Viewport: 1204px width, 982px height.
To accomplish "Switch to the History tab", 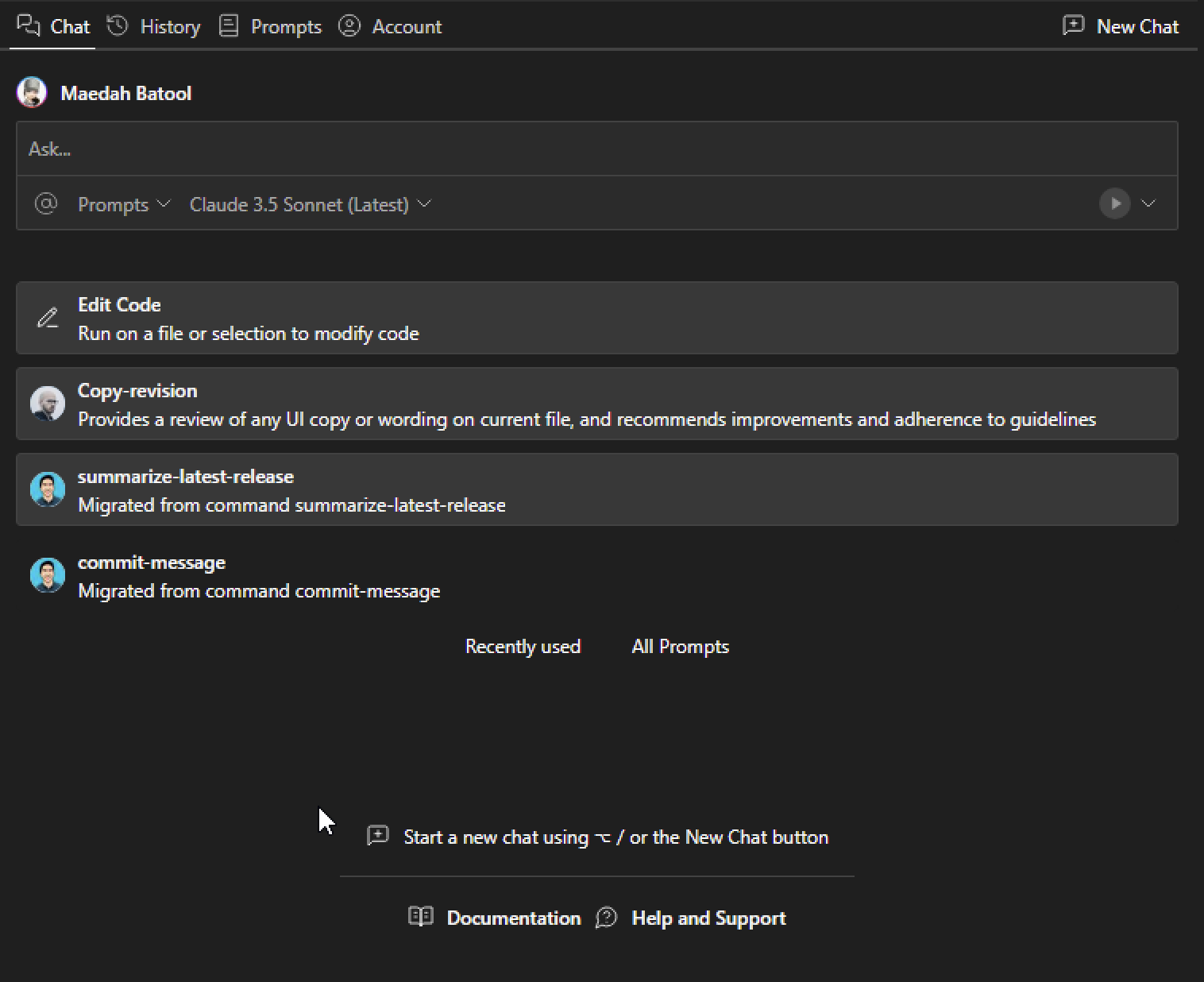I will 154,26.
